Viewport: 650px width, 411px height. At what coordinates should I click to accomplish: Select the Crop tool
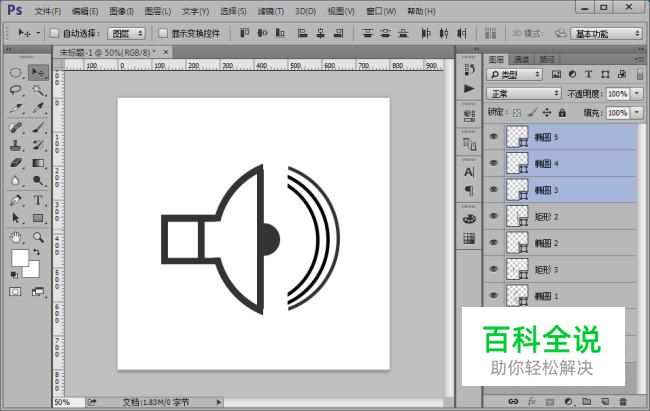tap(16, 108)
